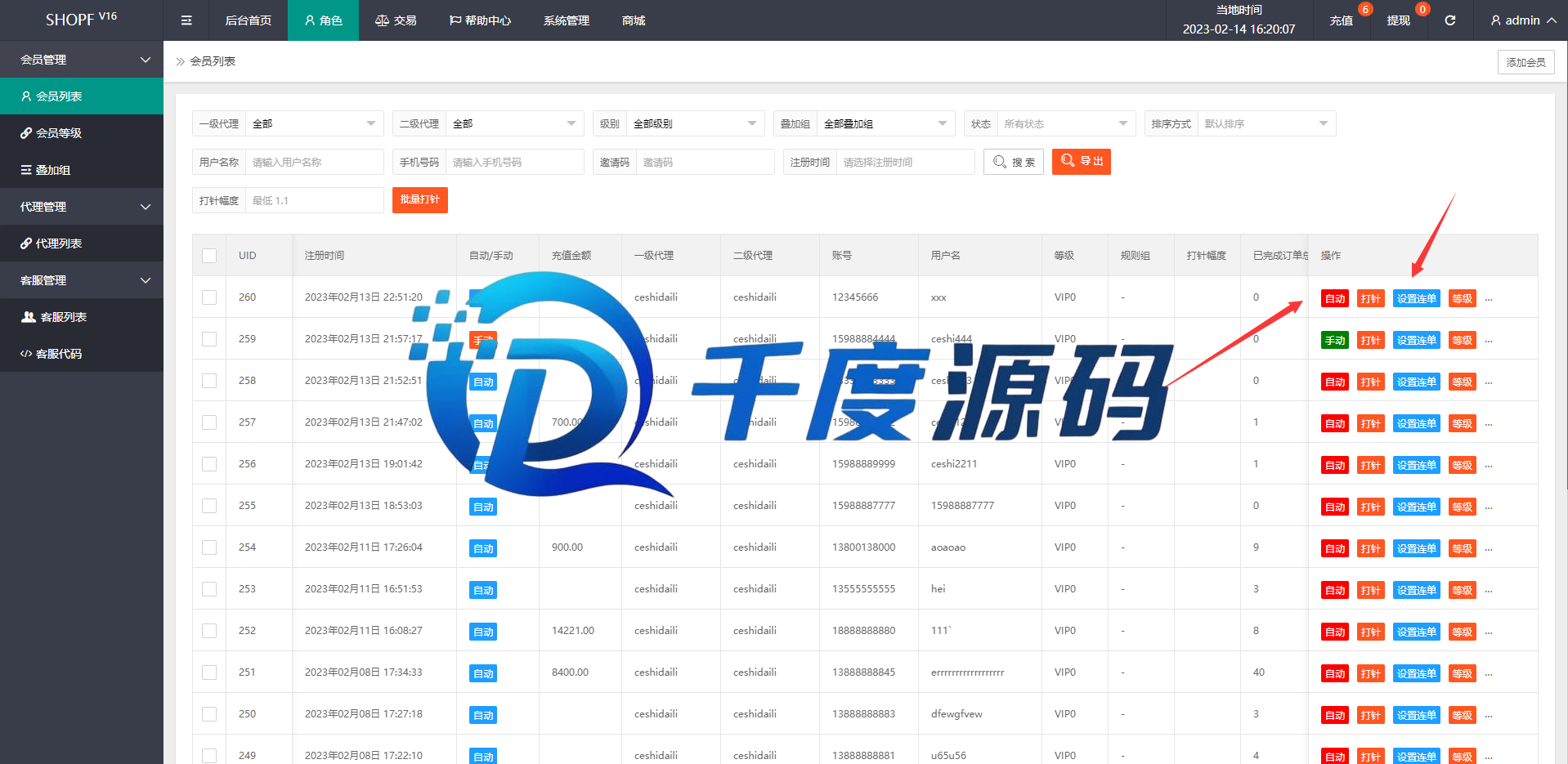Check the checkbox for UID 256

(x=209, y=464)
